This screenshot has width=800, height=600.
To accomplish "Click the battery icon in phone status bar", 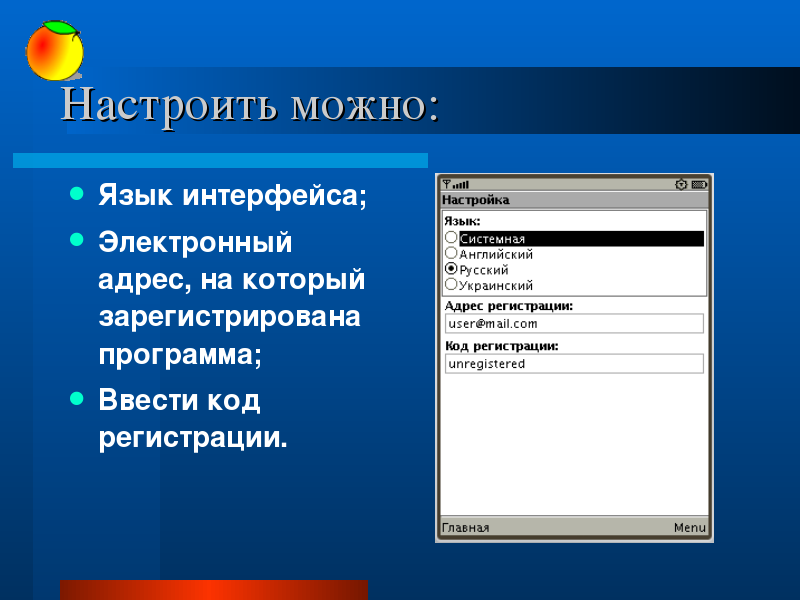I will (699, 185).
